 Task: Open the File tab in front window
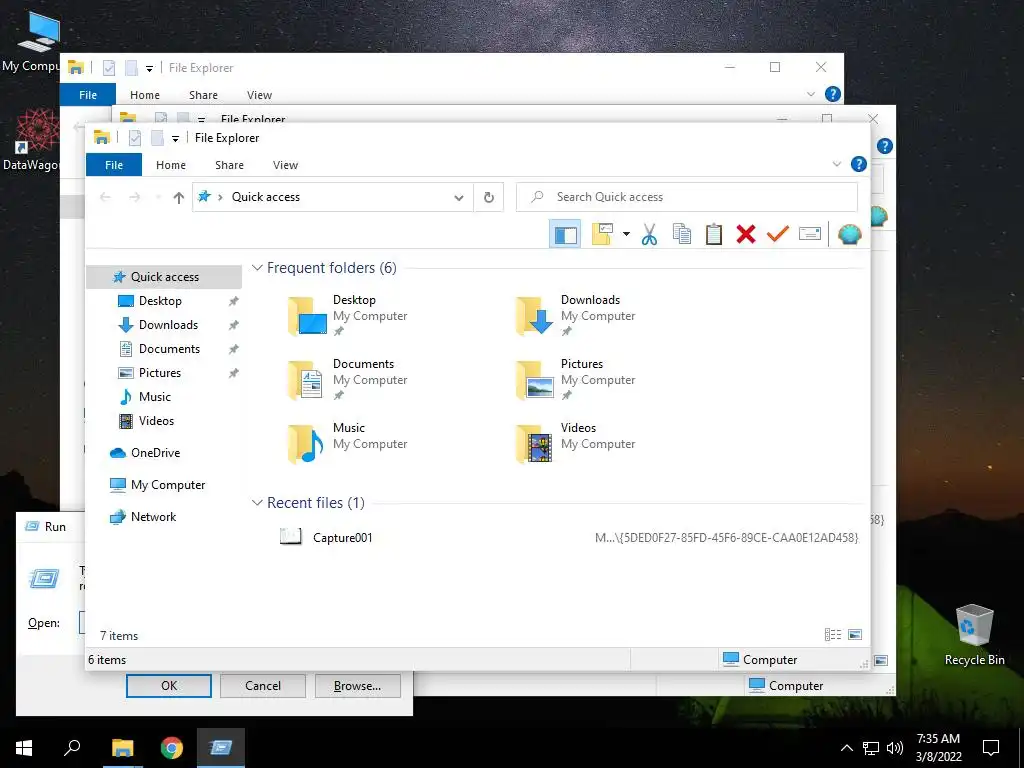tap(114, 165)
